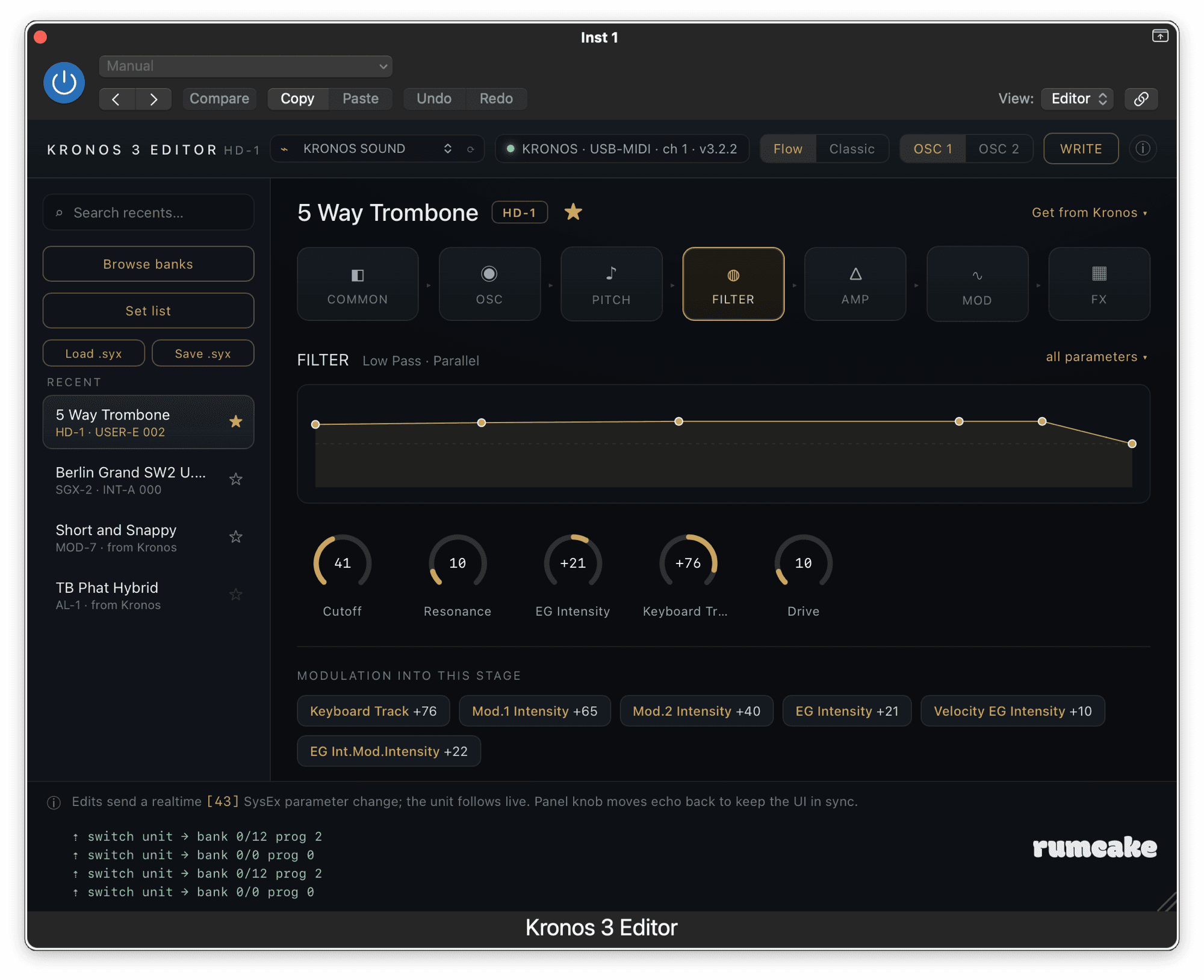This screenshot has height=980, width=1204.
Task: Click the Compare button
Action: (219, 99)
